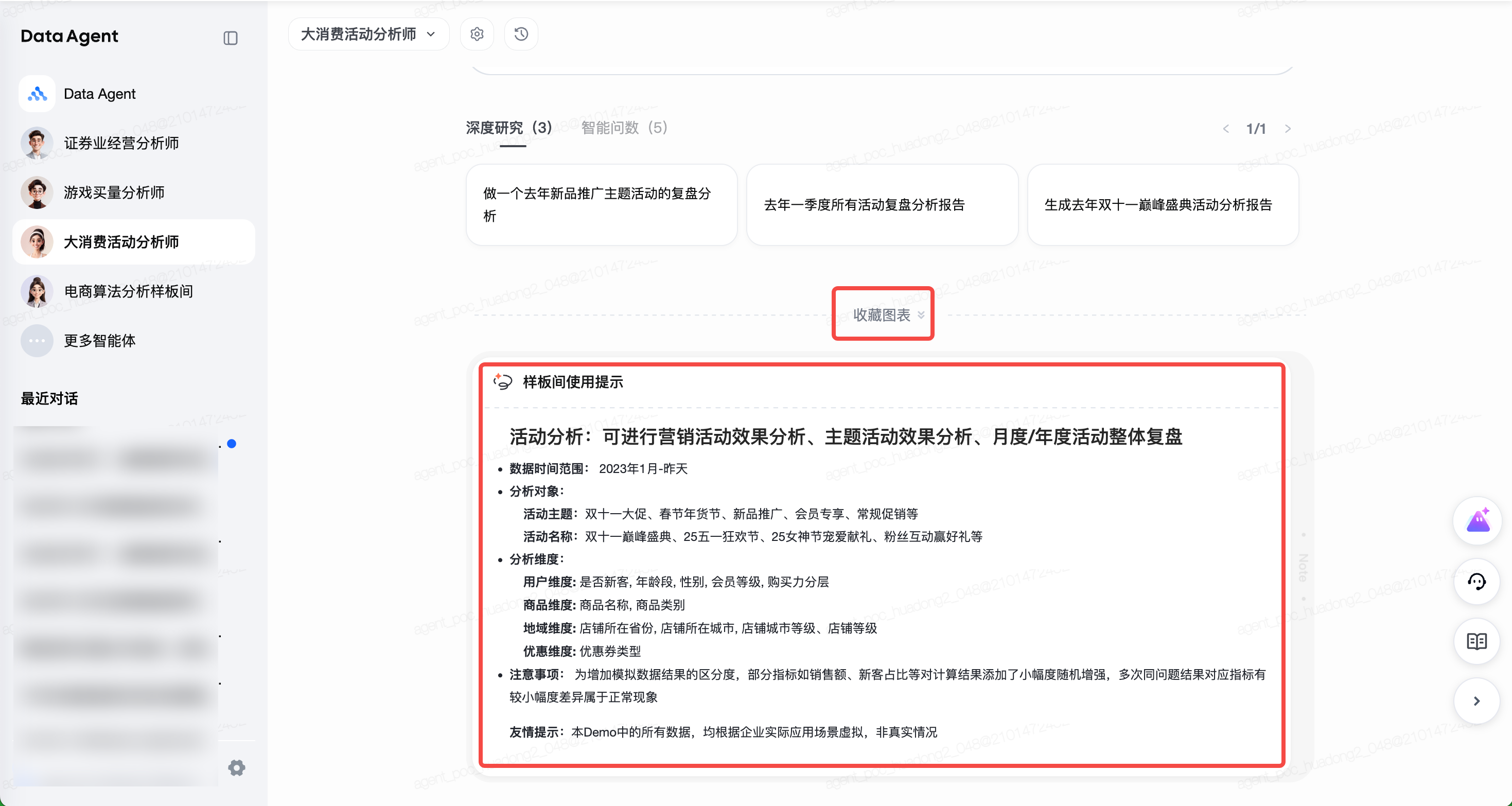Go to next page of suggestions
The width and height of the screenshot is (1512, 806).
pyautogui.click(x=1288, y=129)
